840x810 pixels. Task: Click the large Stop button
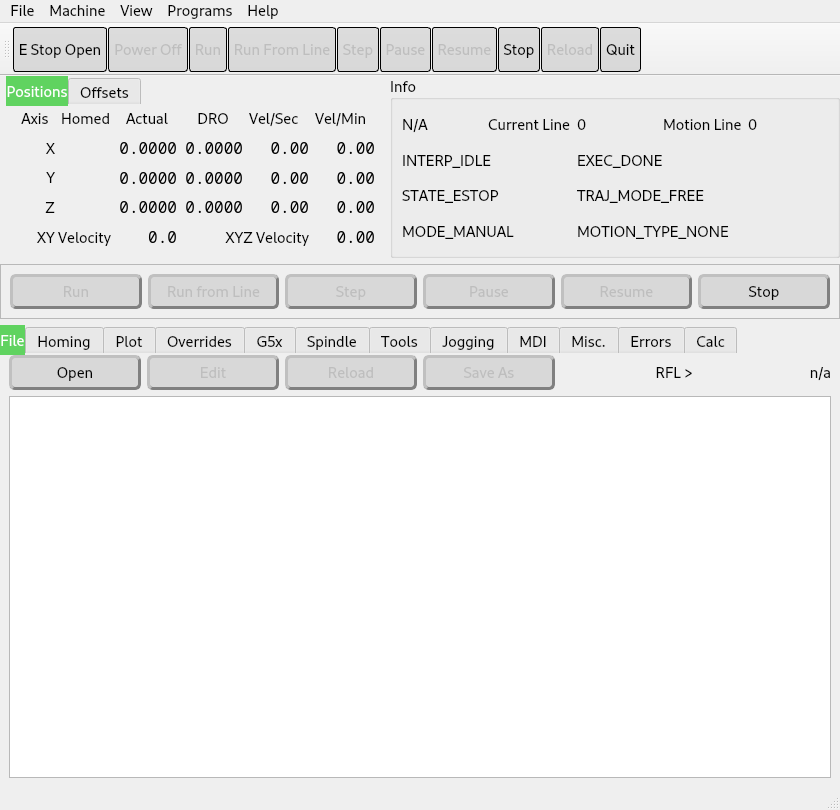click(x=764, y=292)
